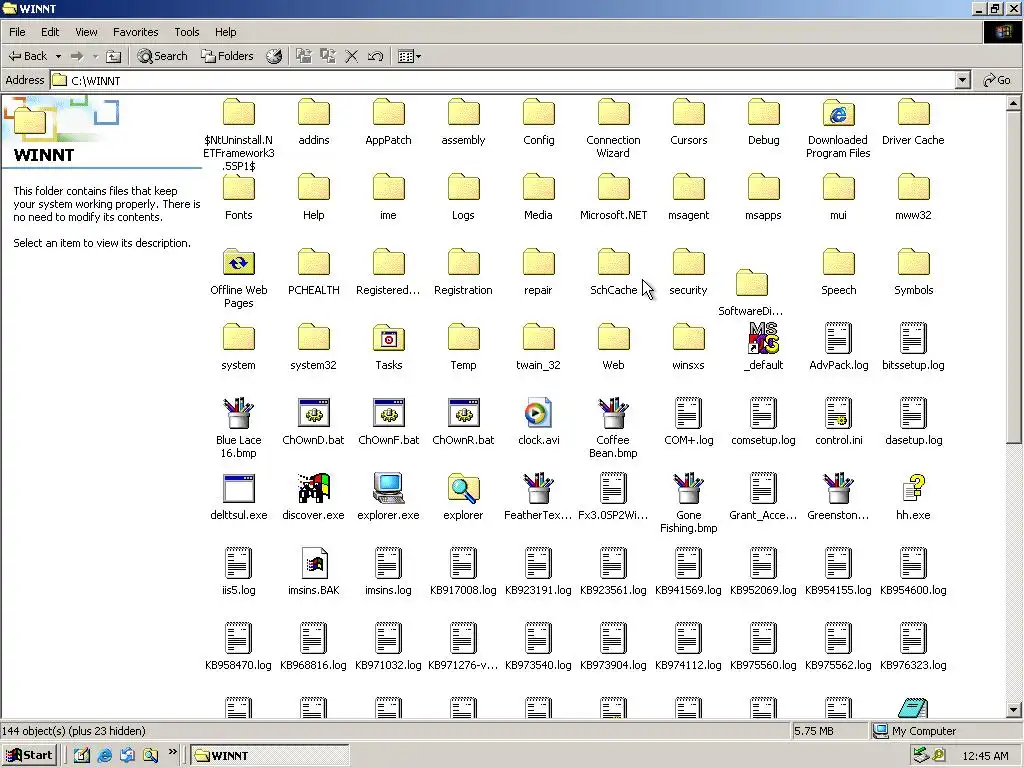Expand Quick Launch overflow chevron
Viewport: 1024px width, 768px height.
click(172, 752)
